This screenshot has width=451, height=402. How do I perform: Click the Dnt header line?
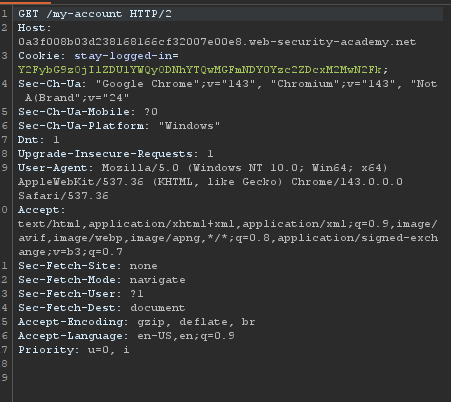(x=39, y=140)
